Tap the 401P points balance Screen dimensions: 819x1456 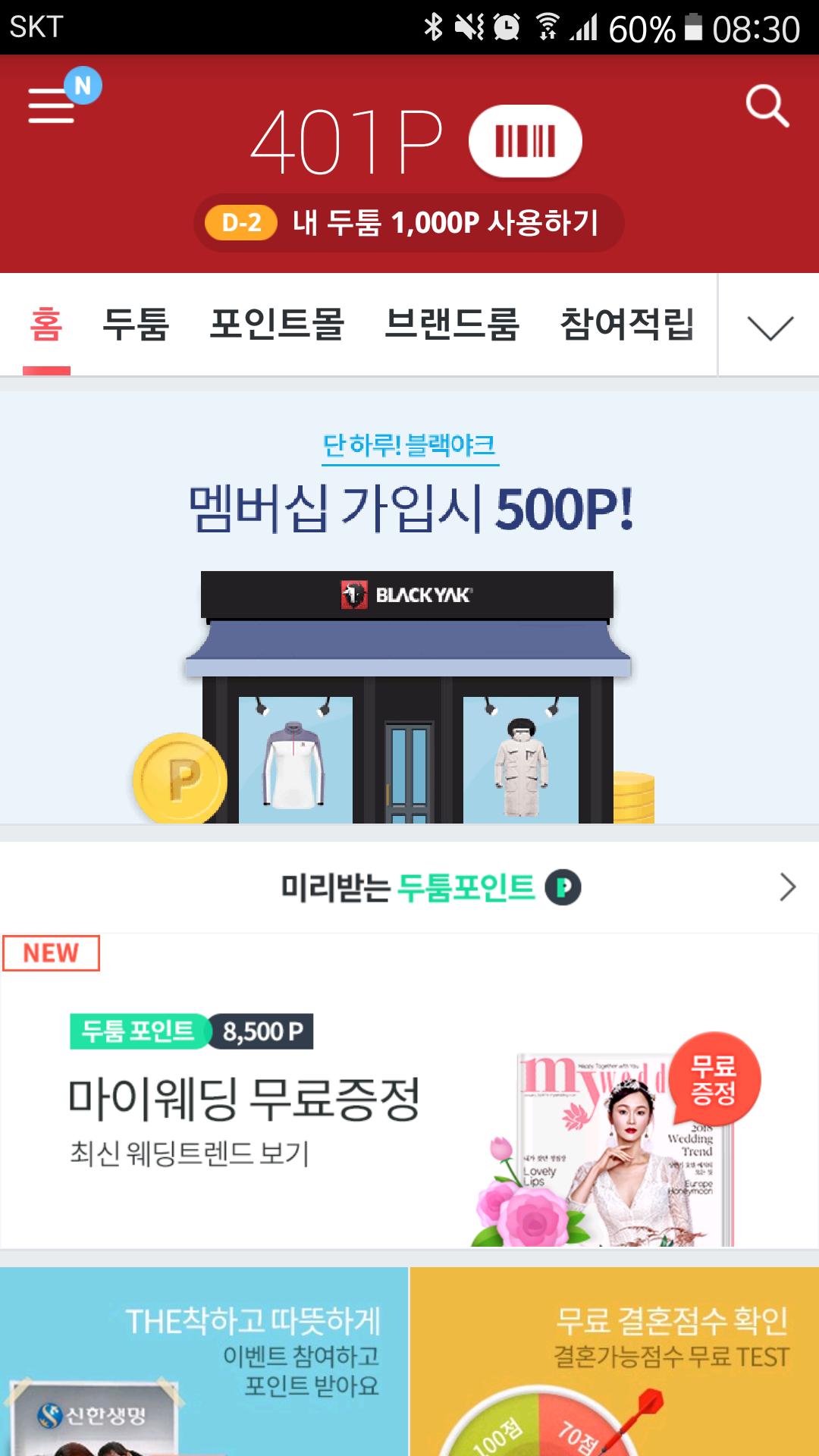[347, 142]
